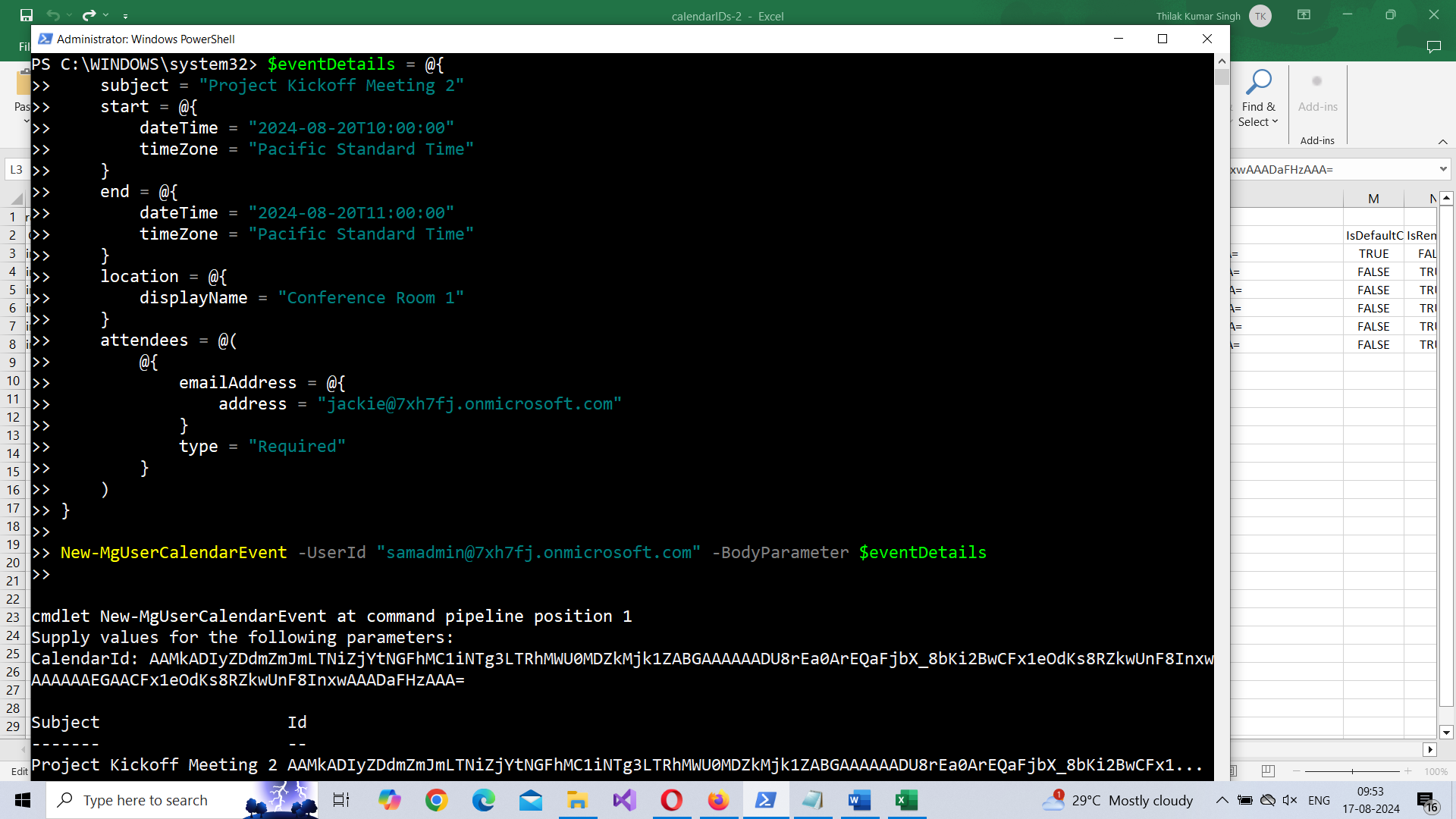Show hidden system tray icons chevron
This screenshot has height=819, width=1456.
pyautogui.click(x=1222, y=800)
